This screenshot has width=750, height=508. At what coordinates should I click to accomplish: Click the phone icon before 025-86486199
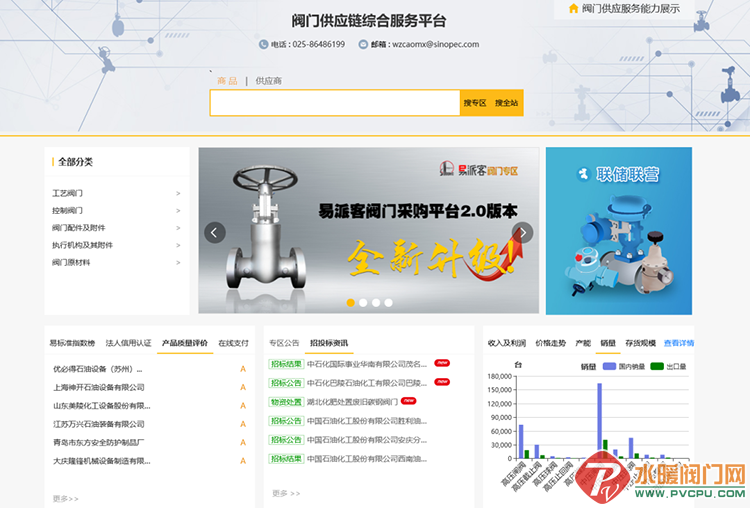coord(263,44)
